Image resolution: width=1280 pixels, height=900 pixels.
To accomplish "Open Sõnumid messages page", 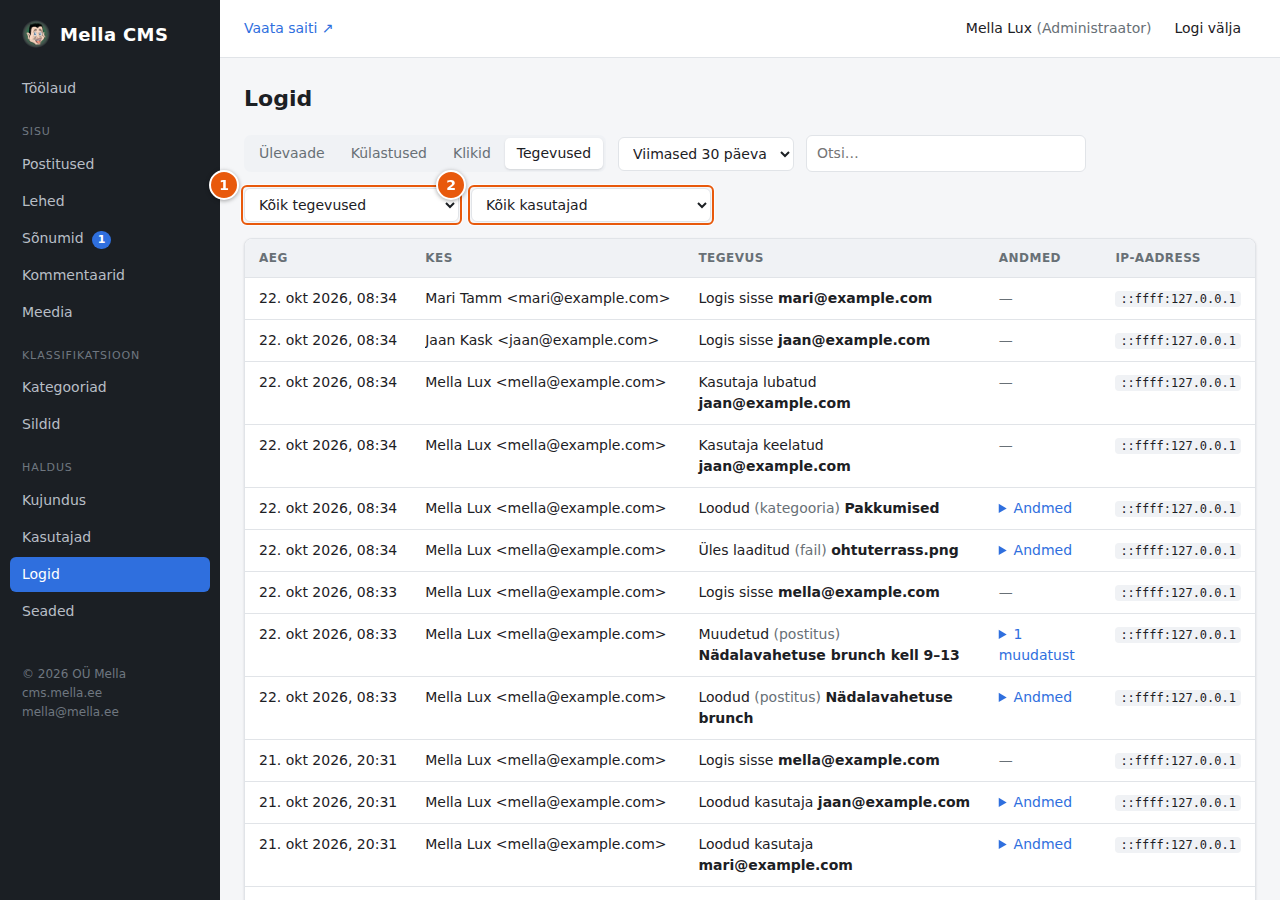I will 110,238.
